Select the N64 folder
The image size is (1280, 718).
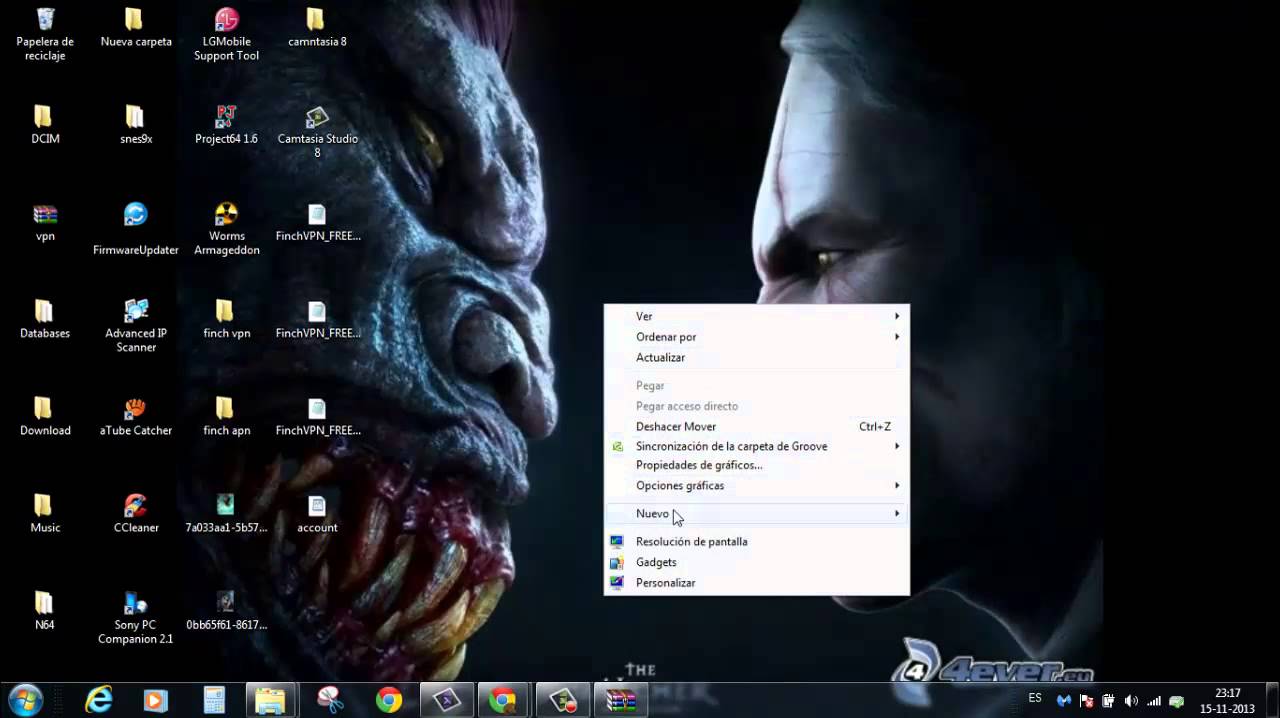tap(45, 609)
